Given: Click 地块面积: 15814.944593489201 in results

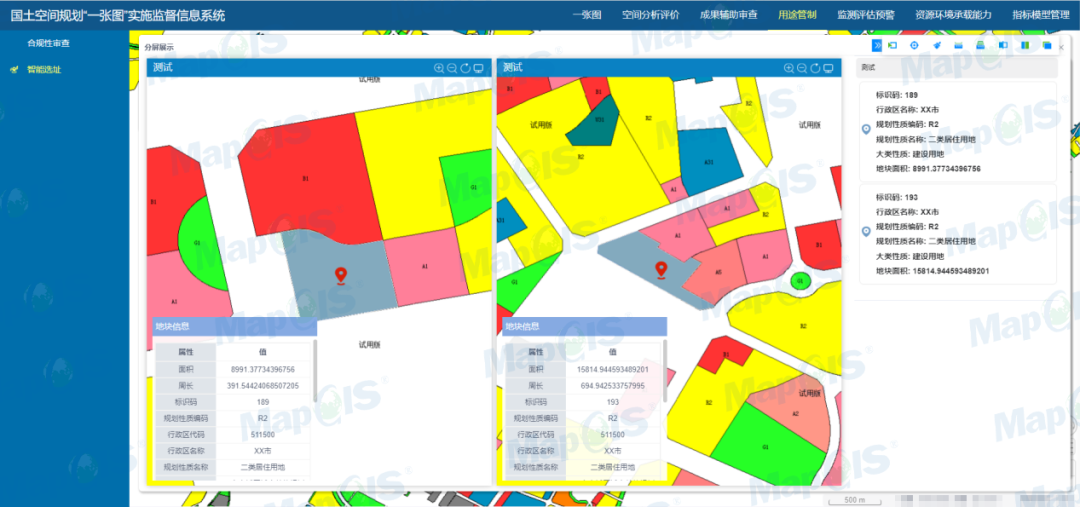Looking at the screenshot, I should (932, 271).
